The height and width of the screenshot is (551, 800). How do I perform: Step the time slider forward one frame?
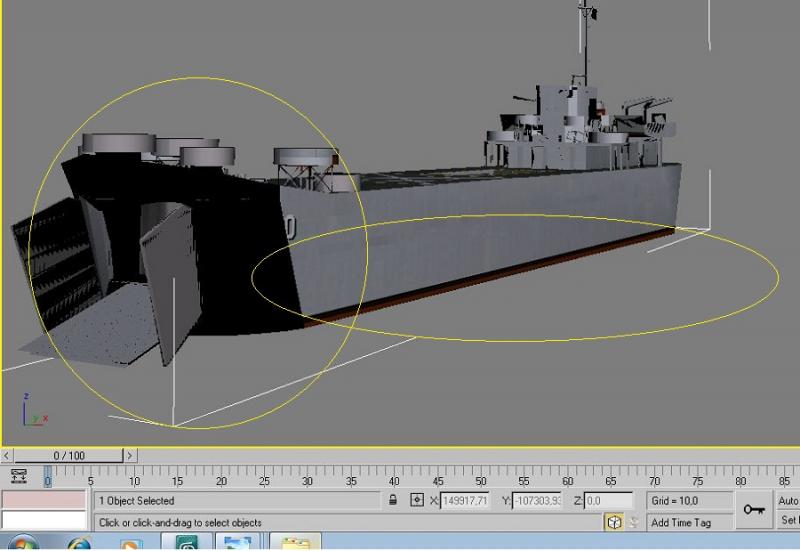[130, 455]
